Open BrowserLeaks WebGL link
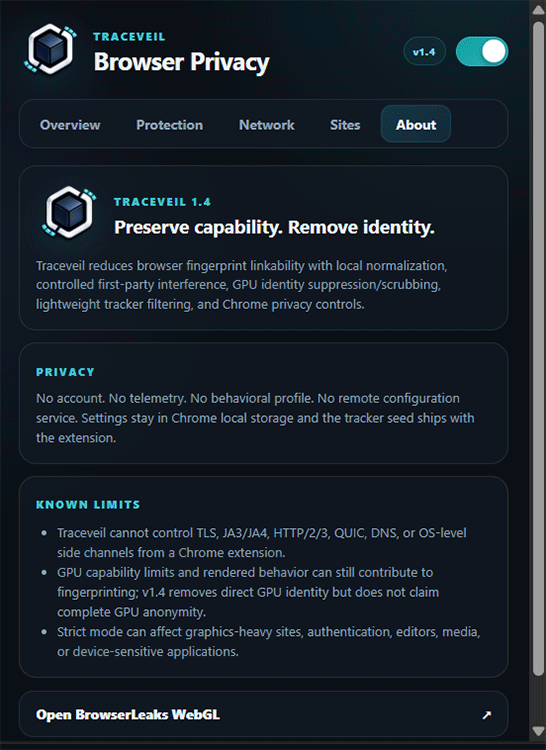 (263, 715)
